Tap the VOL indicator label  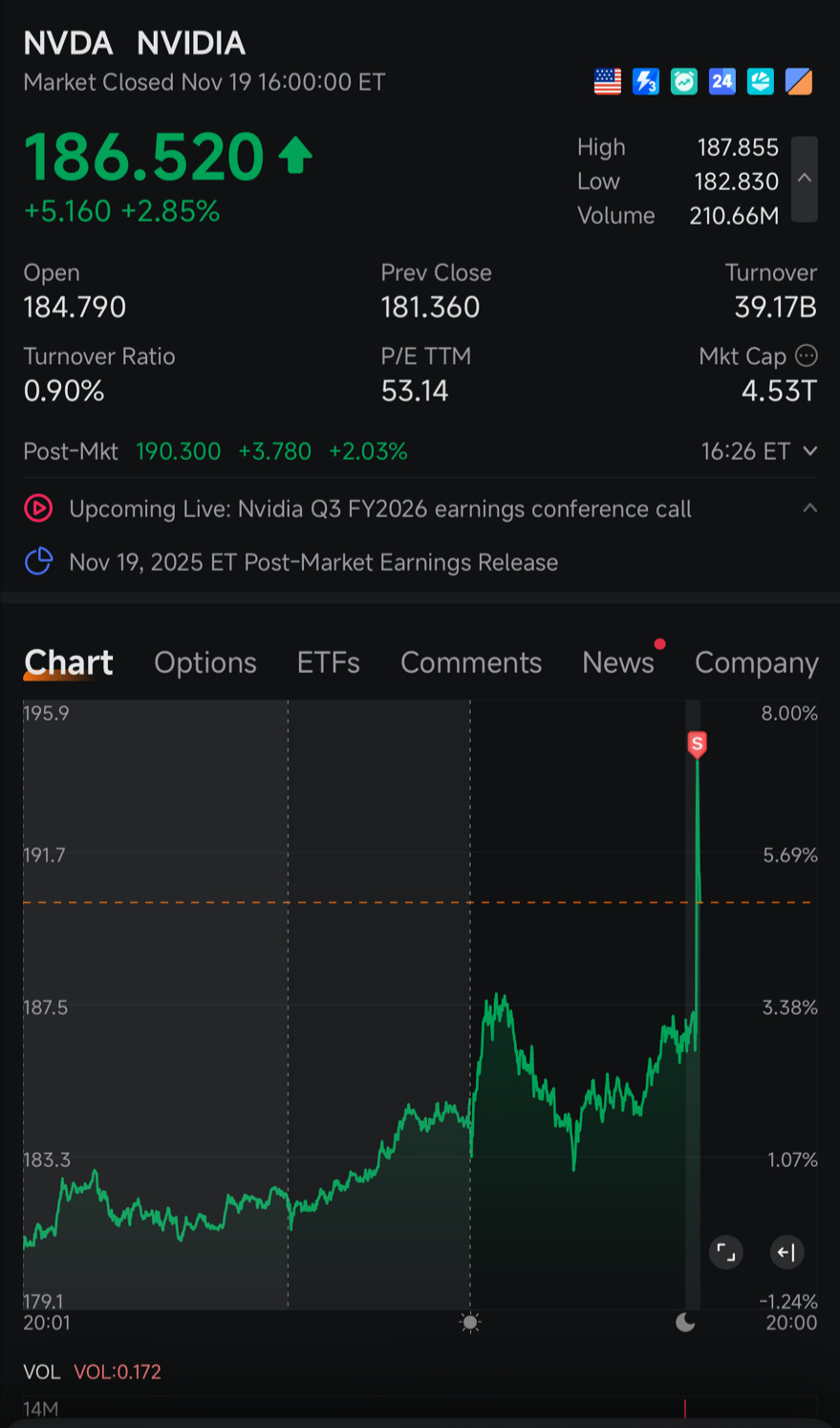[x=42, y=1372]
